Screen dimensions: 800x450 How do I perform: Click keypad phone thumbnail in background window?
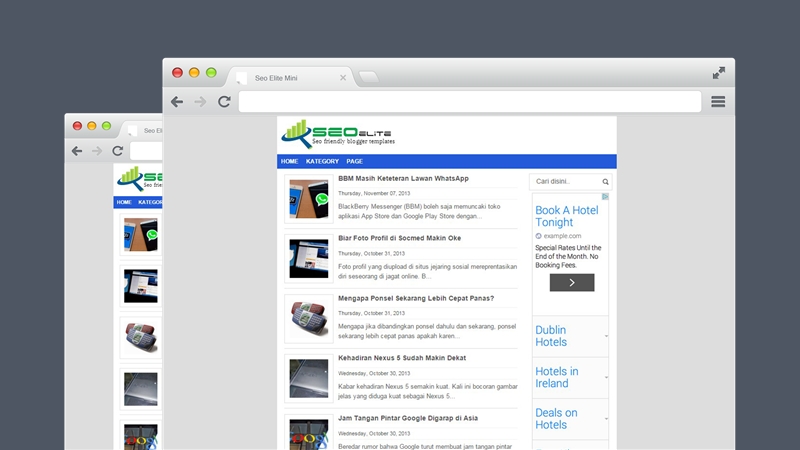click(x=141, y=338)
